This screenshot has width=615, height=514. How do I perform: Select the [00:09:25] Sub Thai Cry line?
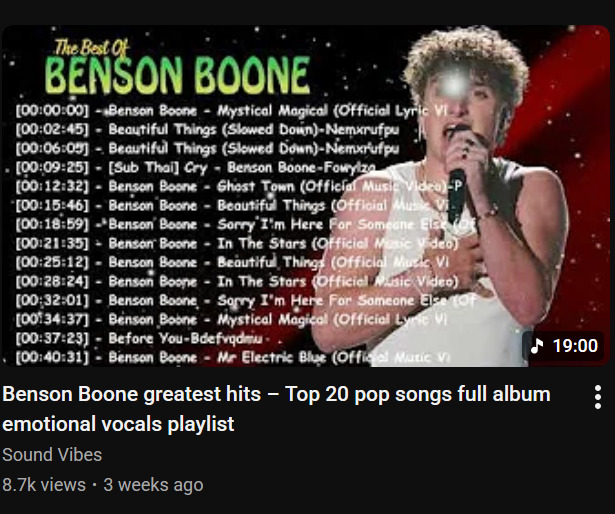click(x=195, y=168)
